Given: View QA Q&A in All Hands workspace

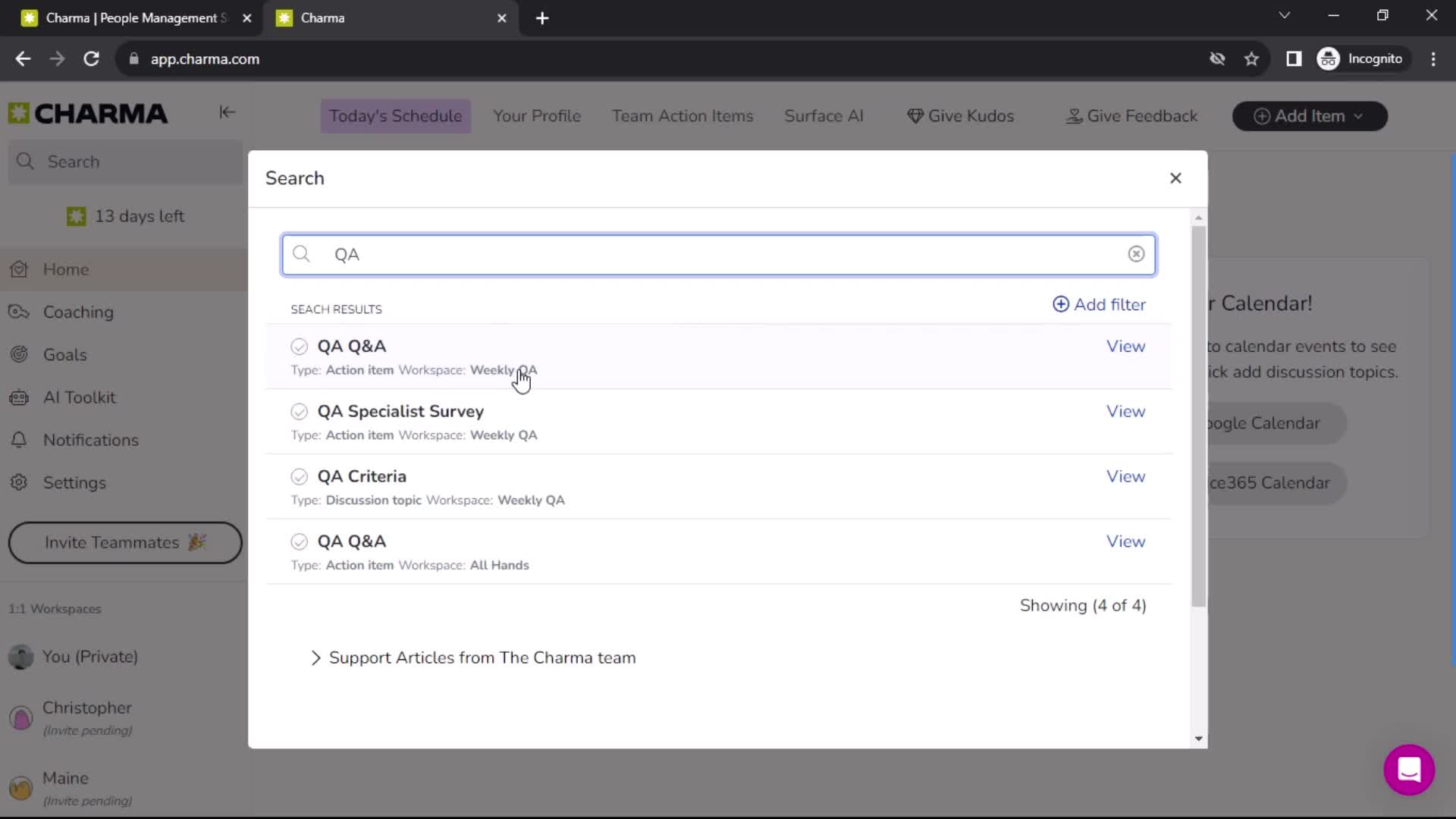Looking at the screenshot, I should click(x=1125, y=541).
